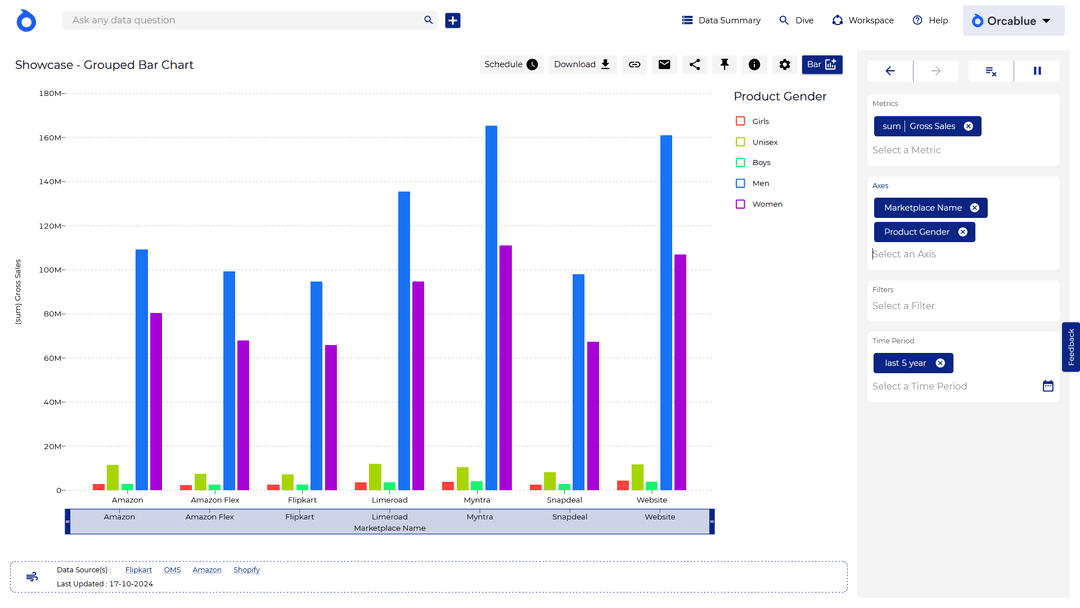Open chart settings gear icon
This screenshot has width=1080, height=608.
785,65
